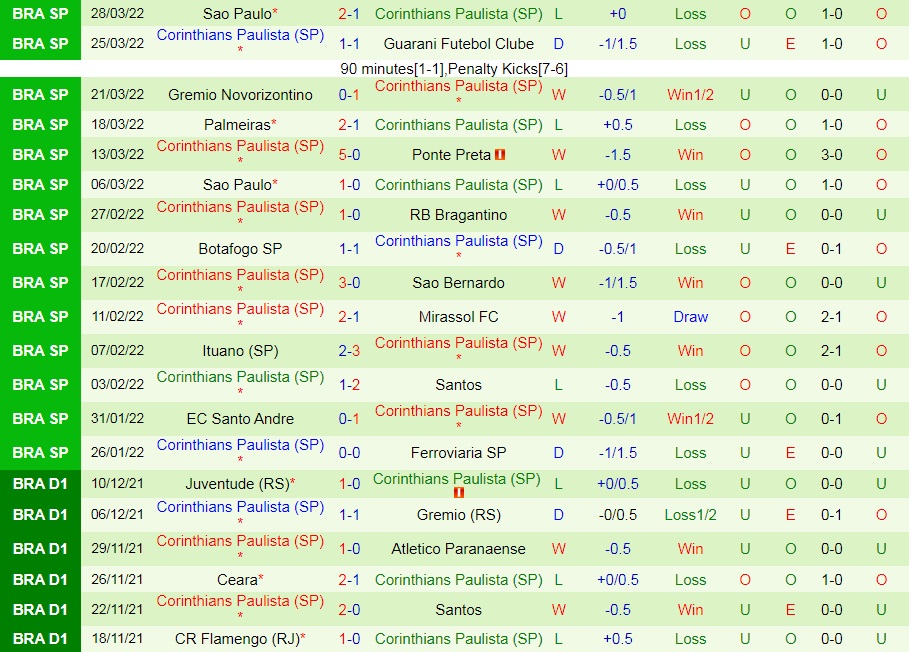Open Ituano (SP) team link
Screen dimensions: 909x652
point(240,351)
